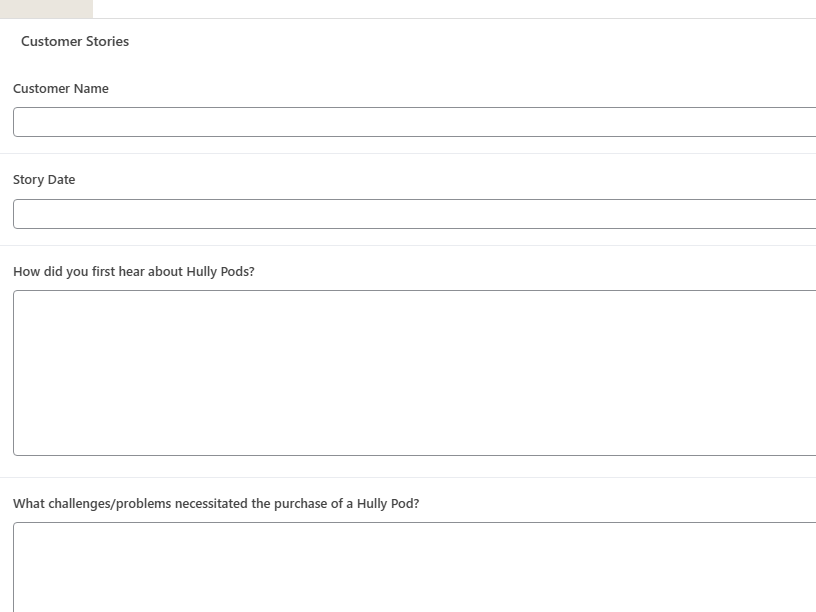Click the 'What challenges/problems necessitated' question label

point(216,504)
